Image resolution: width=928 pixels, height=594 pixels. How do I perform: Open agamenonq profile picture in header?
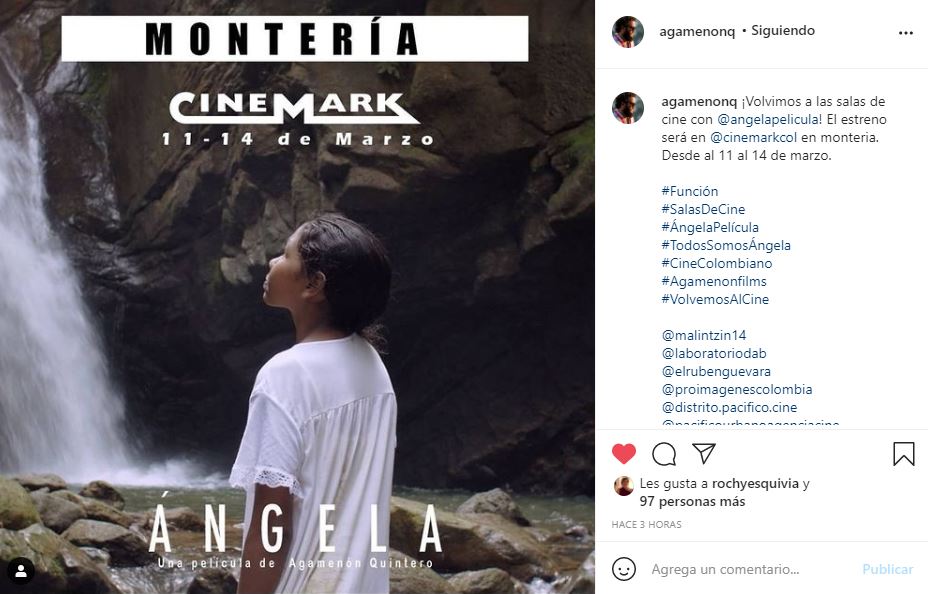628,32
